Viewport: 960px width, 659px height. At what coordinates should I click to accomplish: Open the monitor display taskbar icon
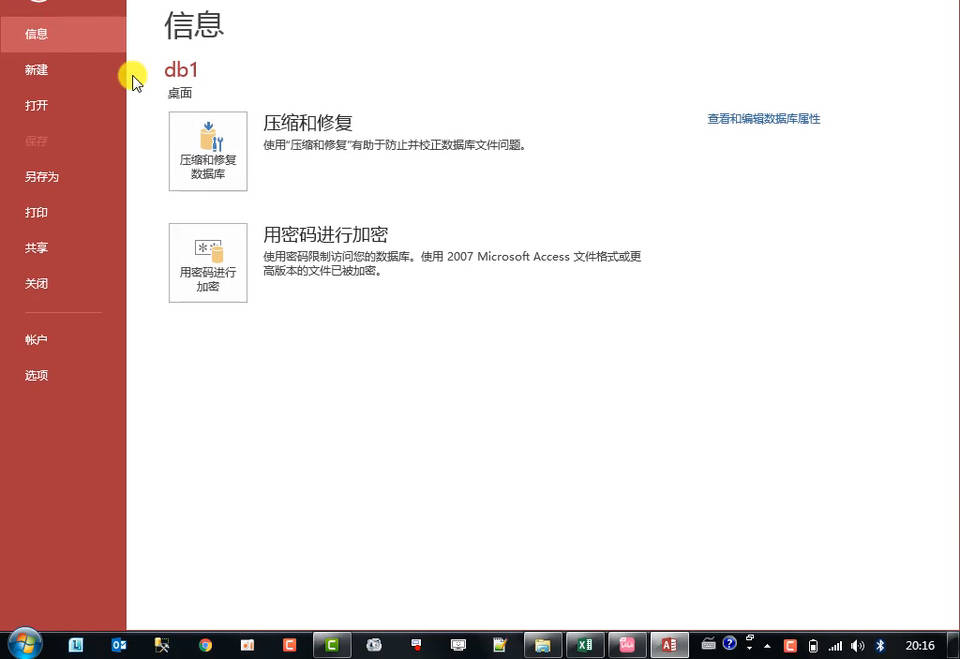pyautogui.click(x=458, y=645)
